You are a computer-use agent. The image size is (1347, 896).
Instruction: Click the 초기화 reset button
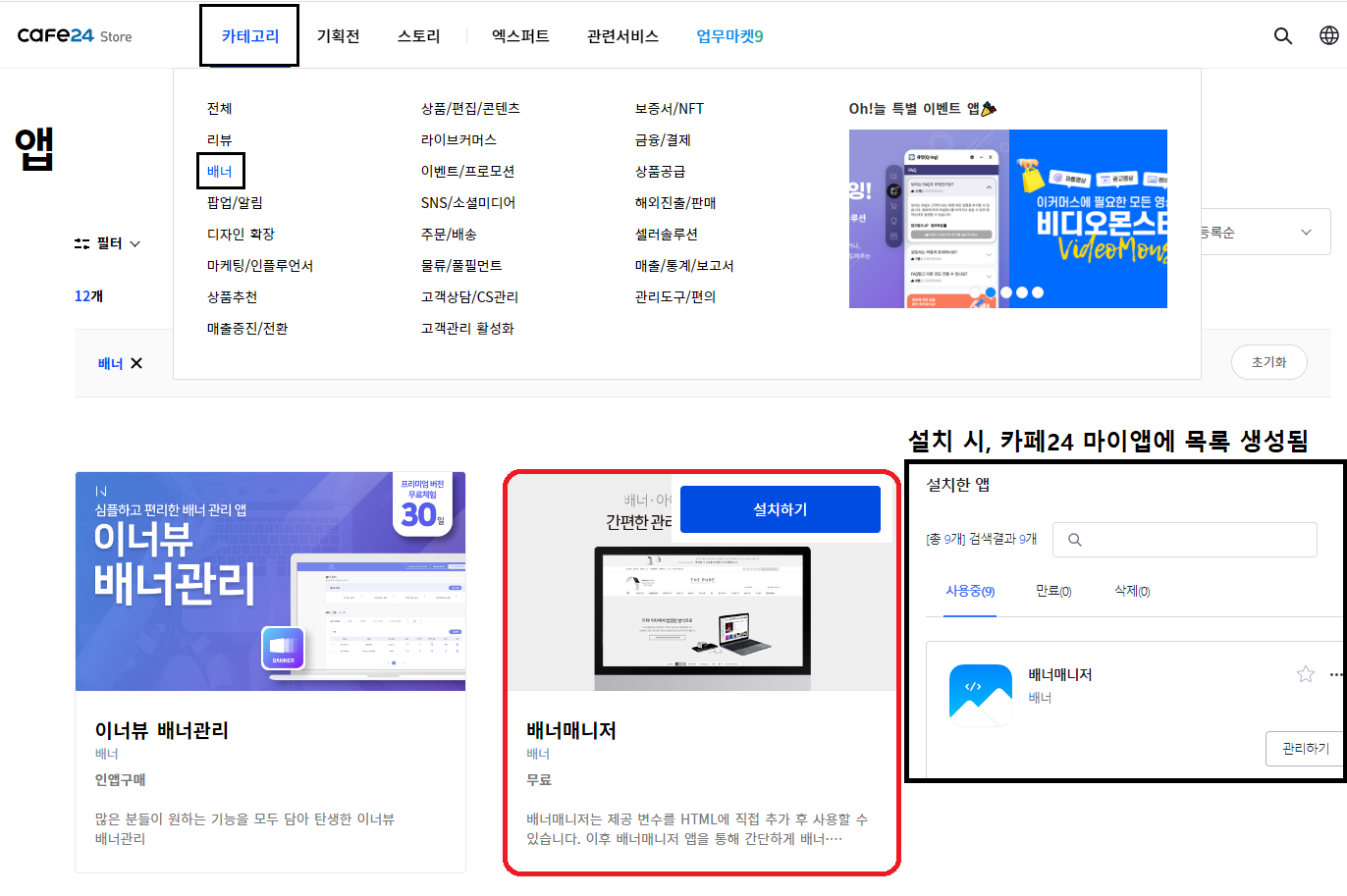1268,362
